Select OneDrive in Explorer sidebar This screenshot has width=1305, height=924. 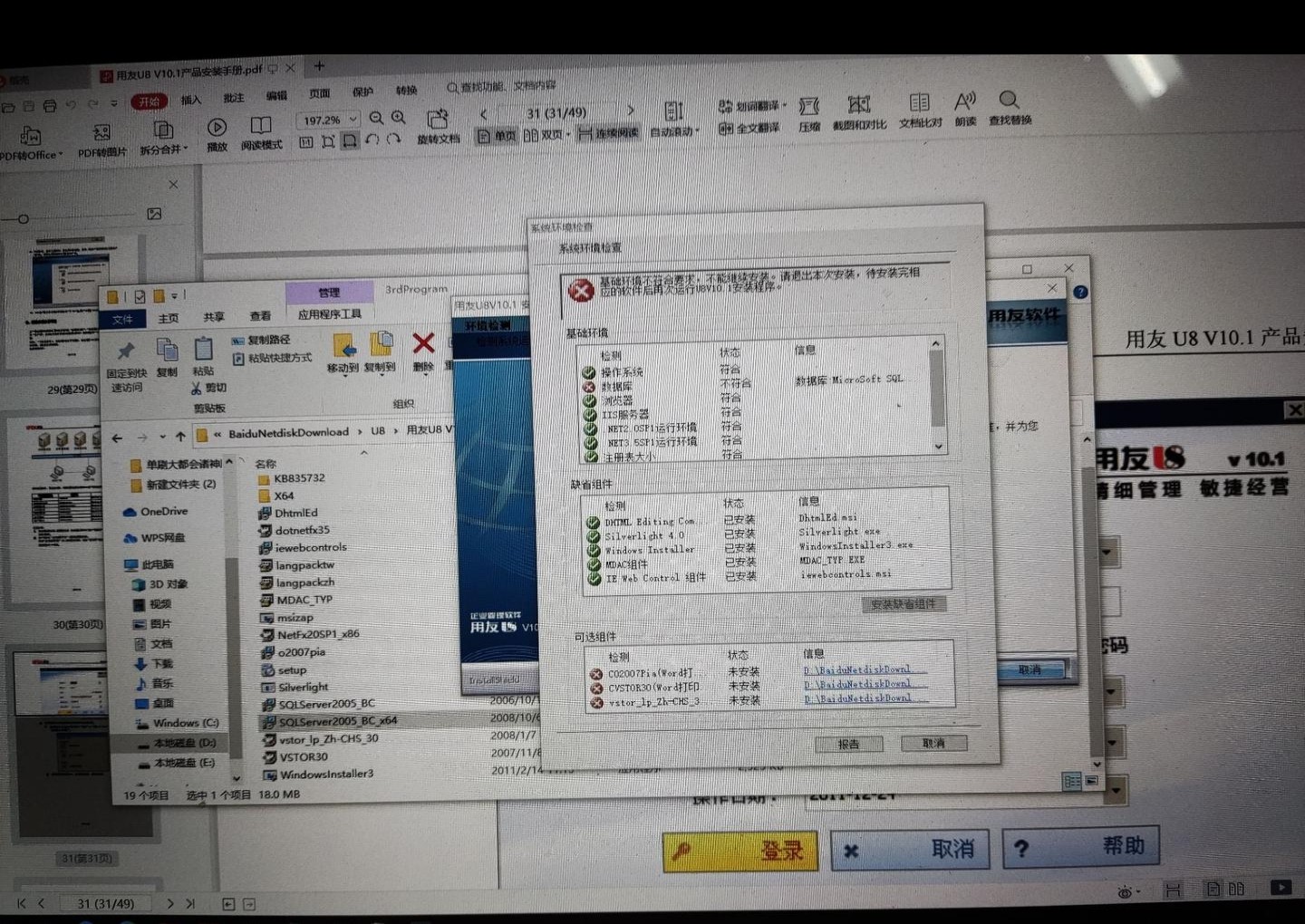click(x=156, y=512)
